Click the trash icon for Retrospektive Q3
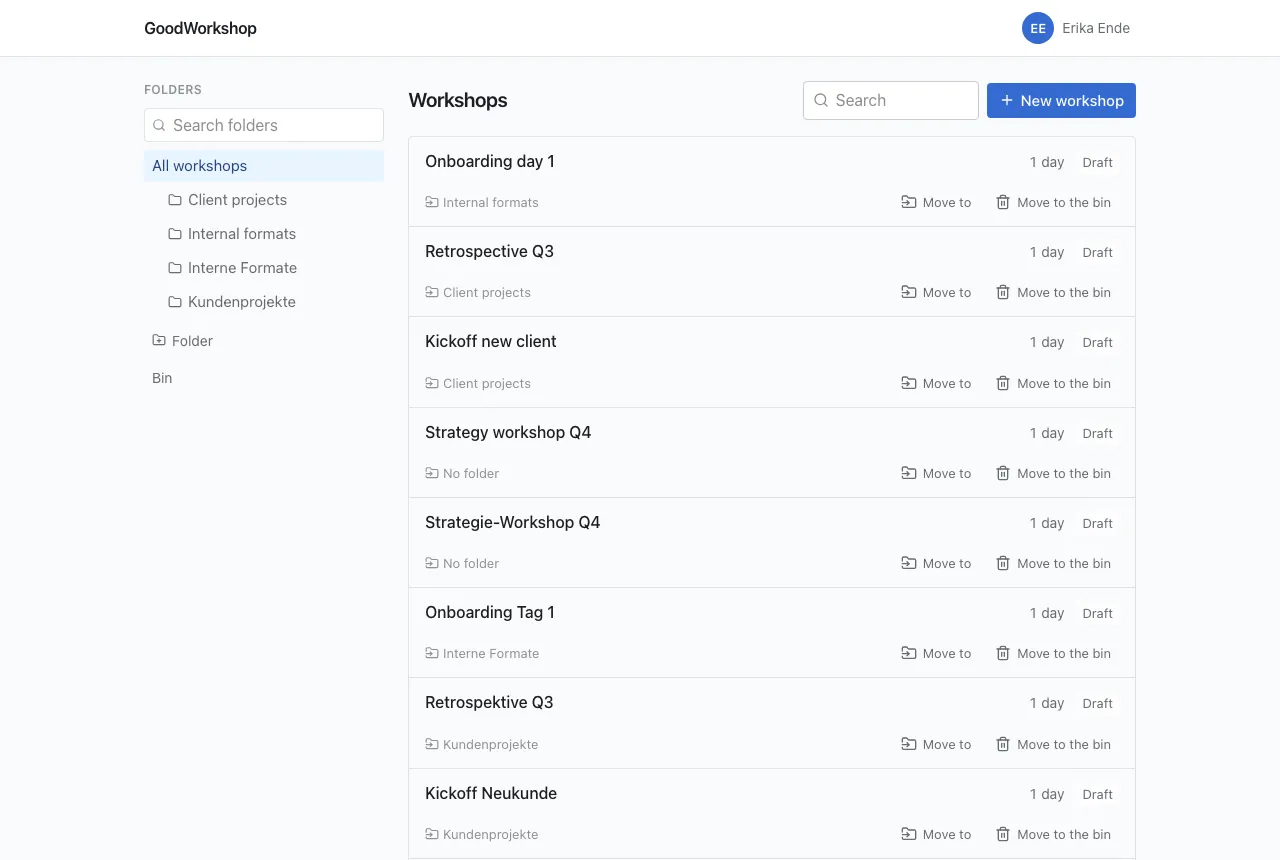This screenshot has height=860, width=1280. coord(1003,744)
